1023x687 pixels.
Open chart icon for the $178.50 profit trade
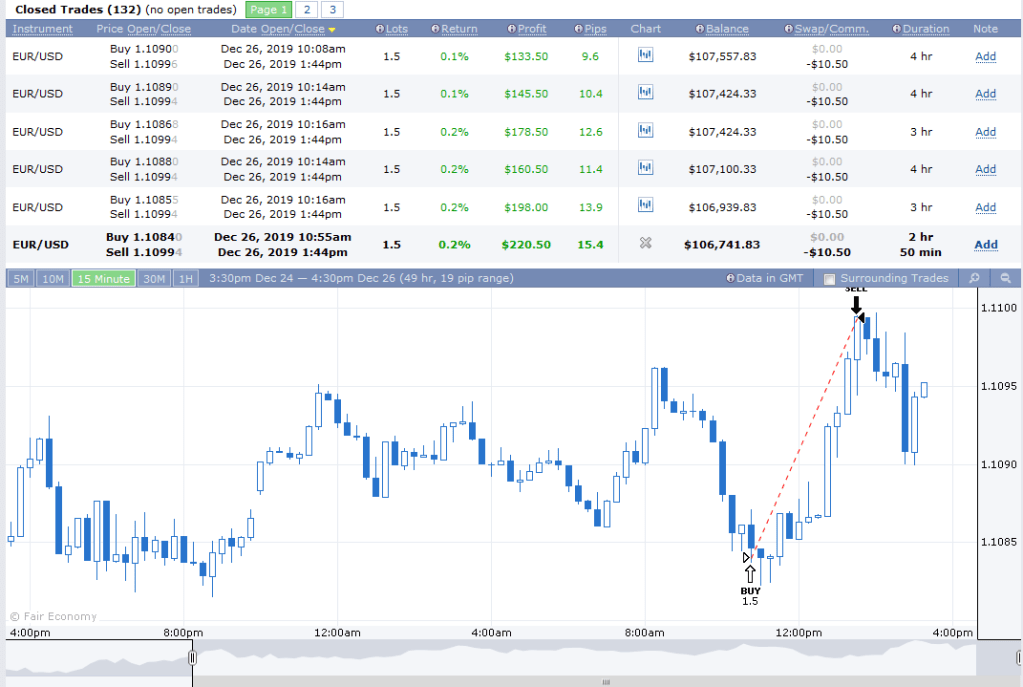(645, 131)
